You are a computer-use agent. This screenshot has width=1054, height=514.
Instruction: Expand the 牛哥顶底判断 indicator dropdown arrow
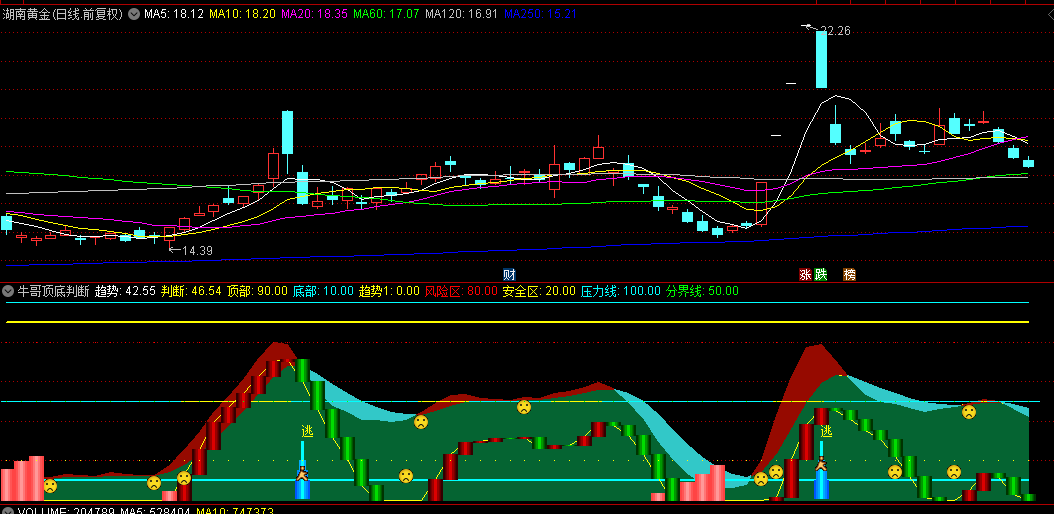[8, 291]
